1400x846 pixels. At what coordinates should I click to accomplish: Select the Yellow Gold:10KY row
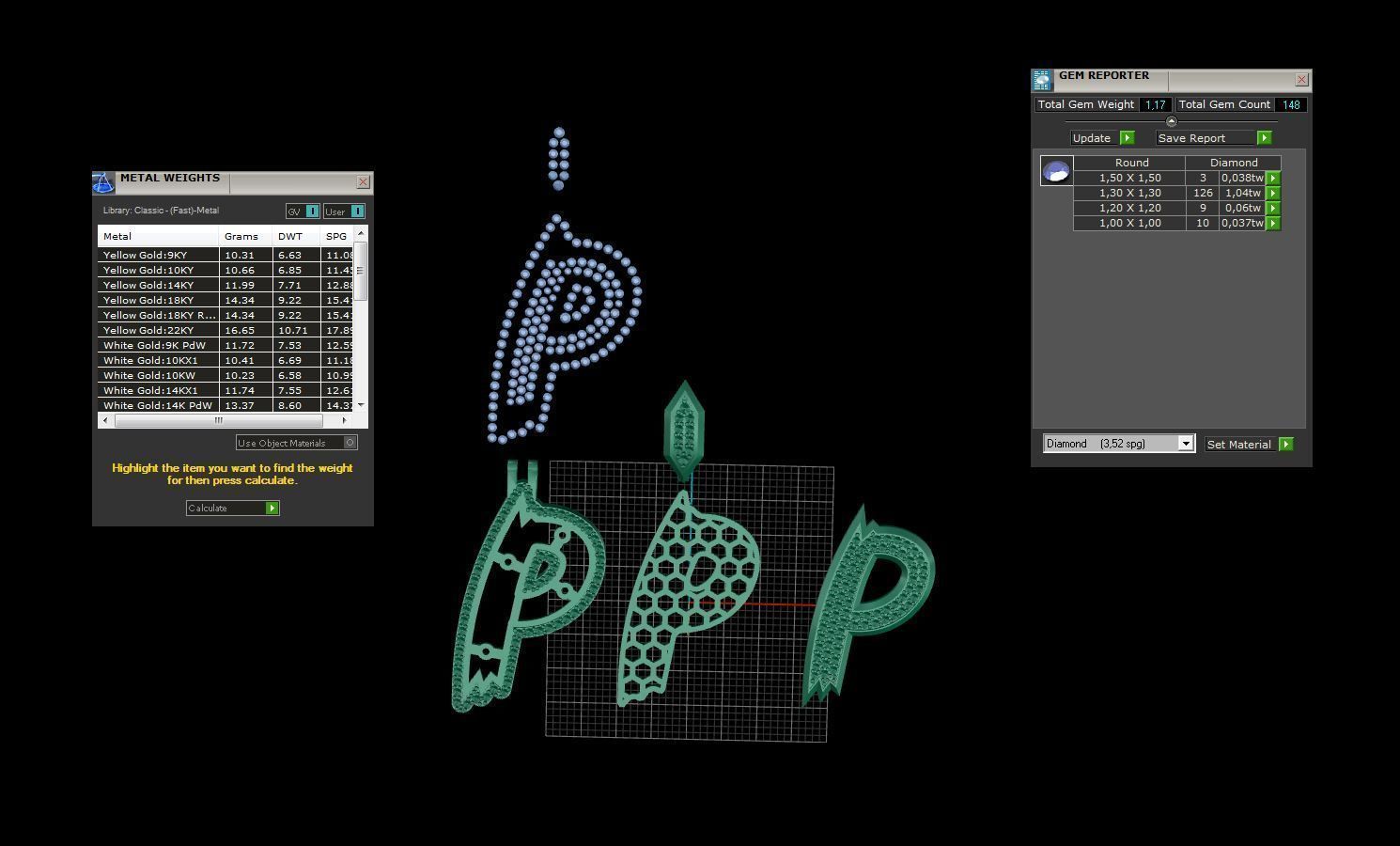(226, 270)
